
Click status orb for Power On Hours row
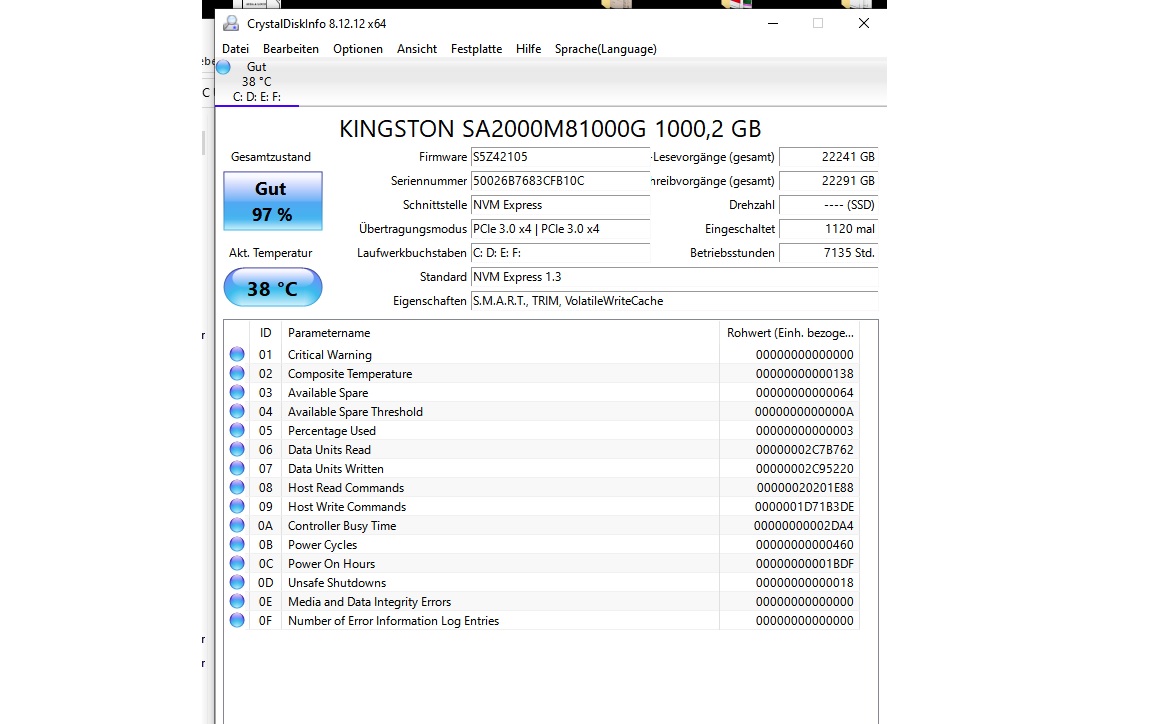(237, 564)
